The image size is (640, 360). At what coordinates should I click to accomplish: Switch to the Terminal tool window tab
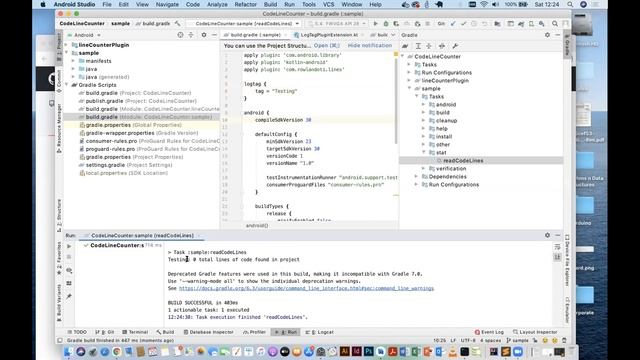coord(135,332)
